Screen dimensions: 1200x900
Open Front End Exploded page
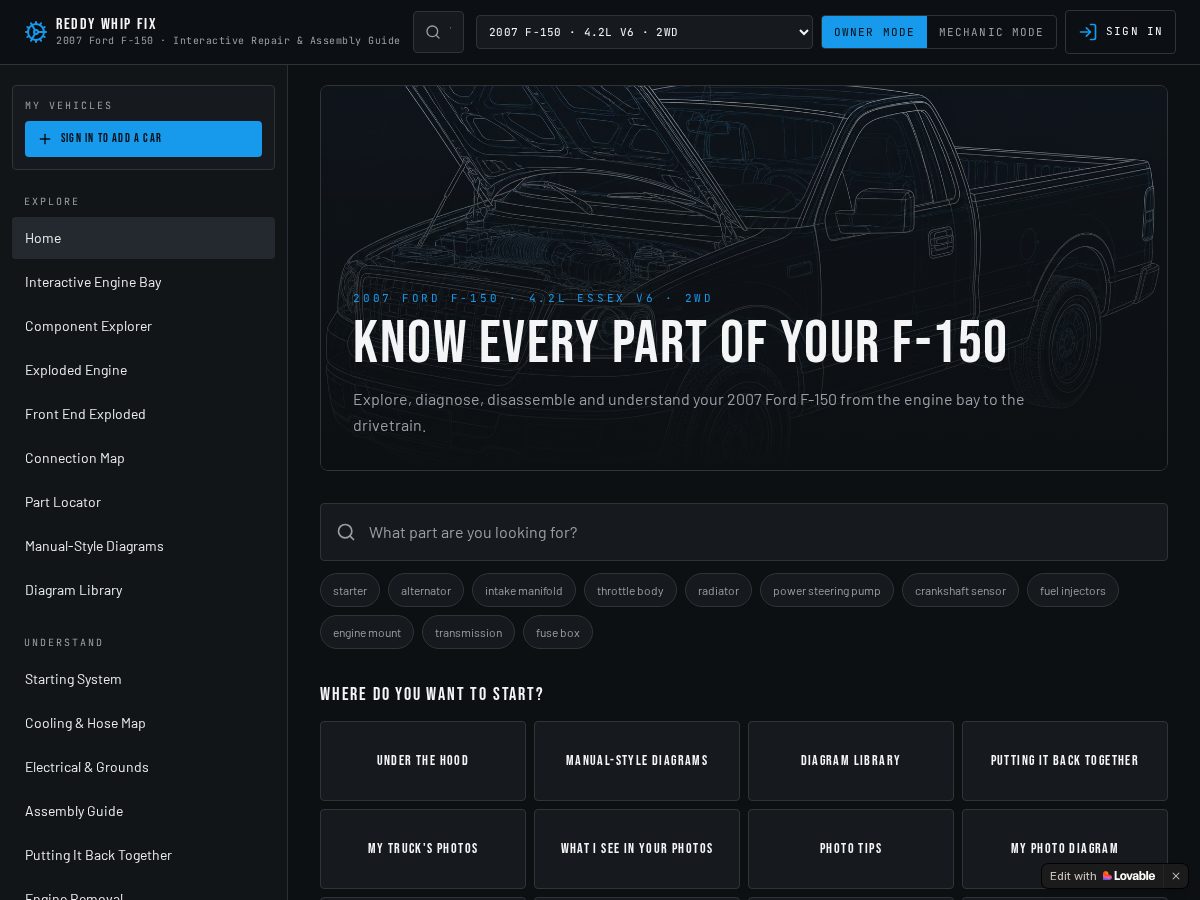coord(143,414)
